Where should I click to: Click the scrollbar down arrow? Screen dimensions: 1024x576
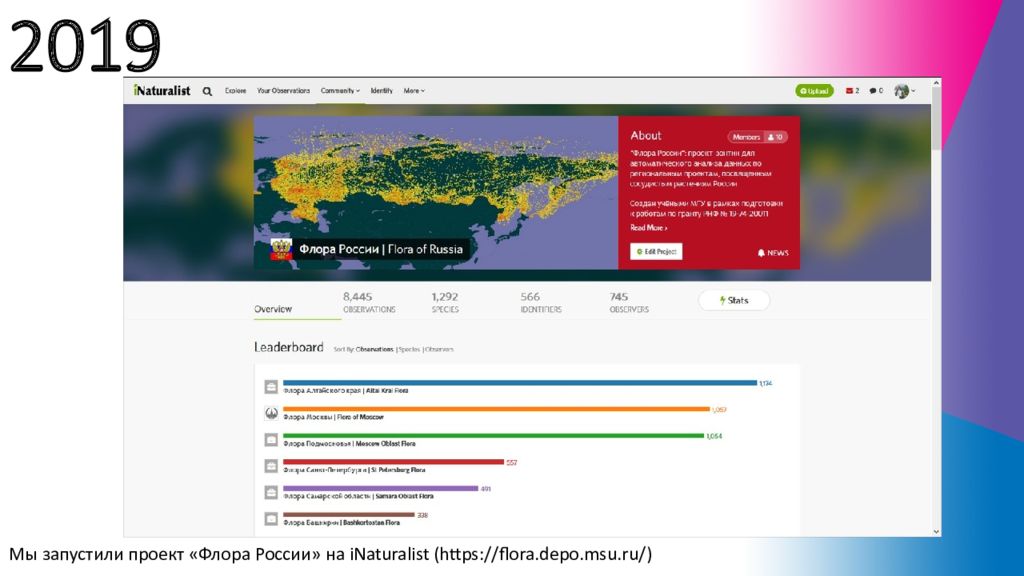936,532
